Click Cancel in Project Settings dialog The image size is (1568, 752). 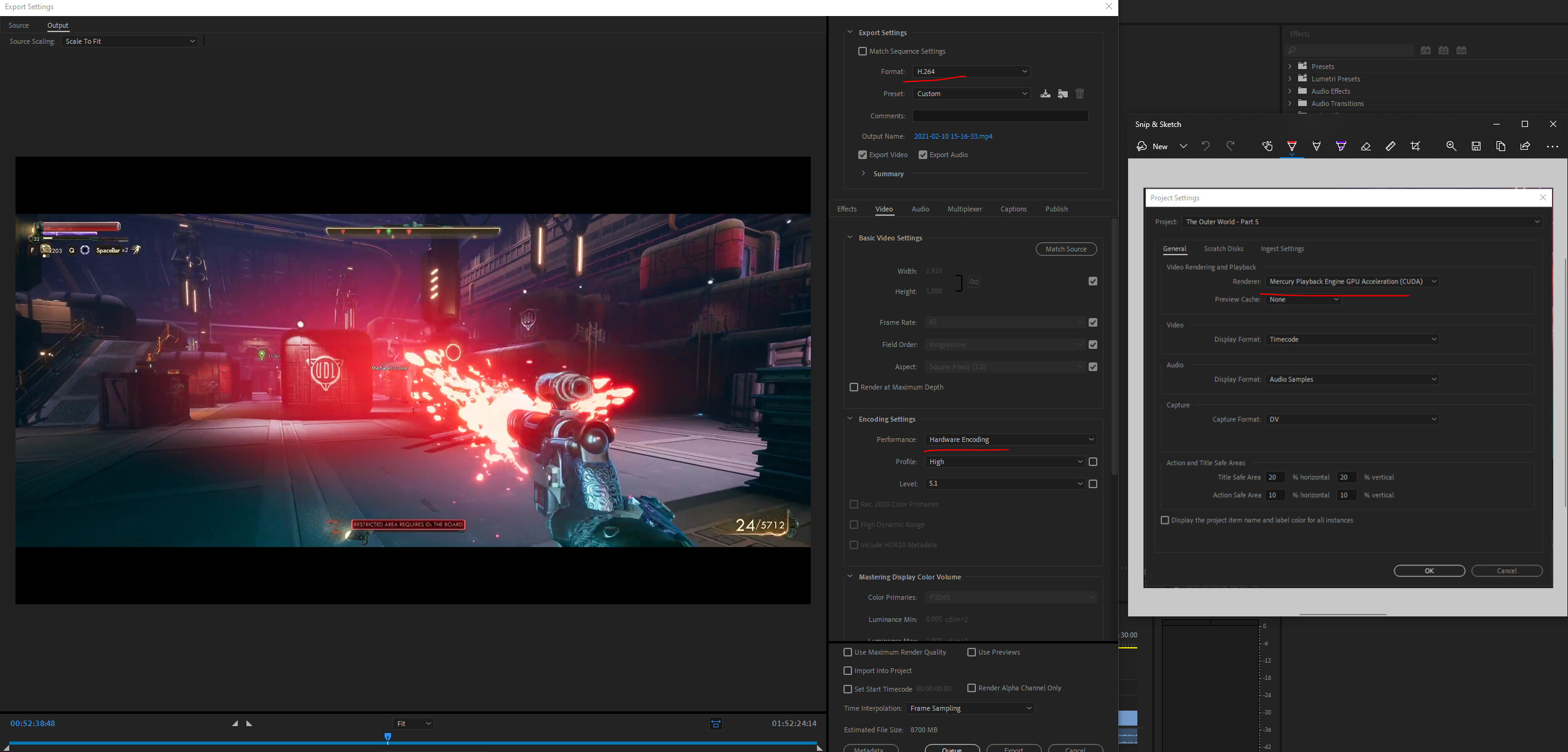pyautogui.click(x=1507, y=571)
